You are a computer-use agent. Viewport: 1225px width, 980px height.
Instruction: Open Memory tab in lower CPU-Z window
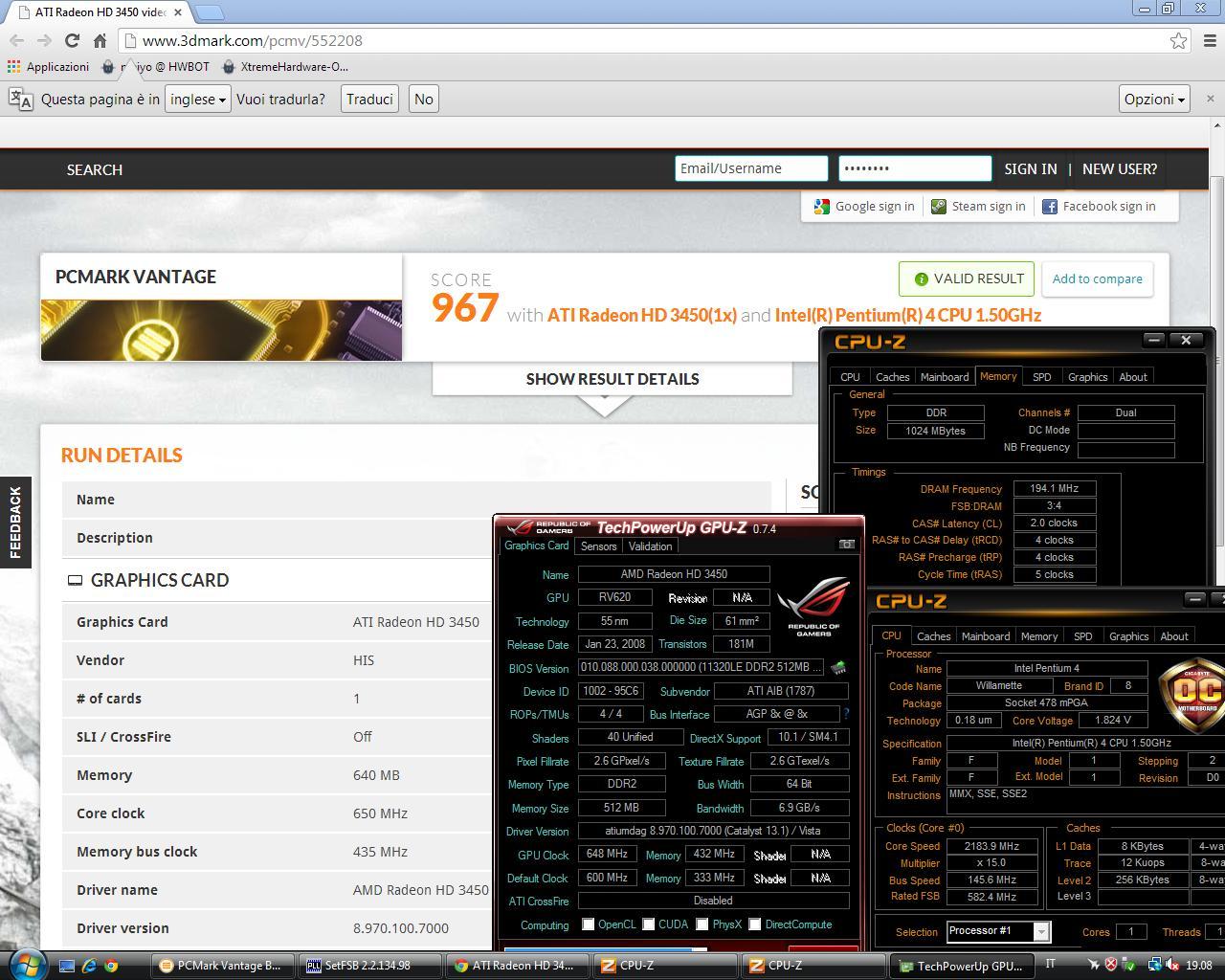tap(1039, 636)
